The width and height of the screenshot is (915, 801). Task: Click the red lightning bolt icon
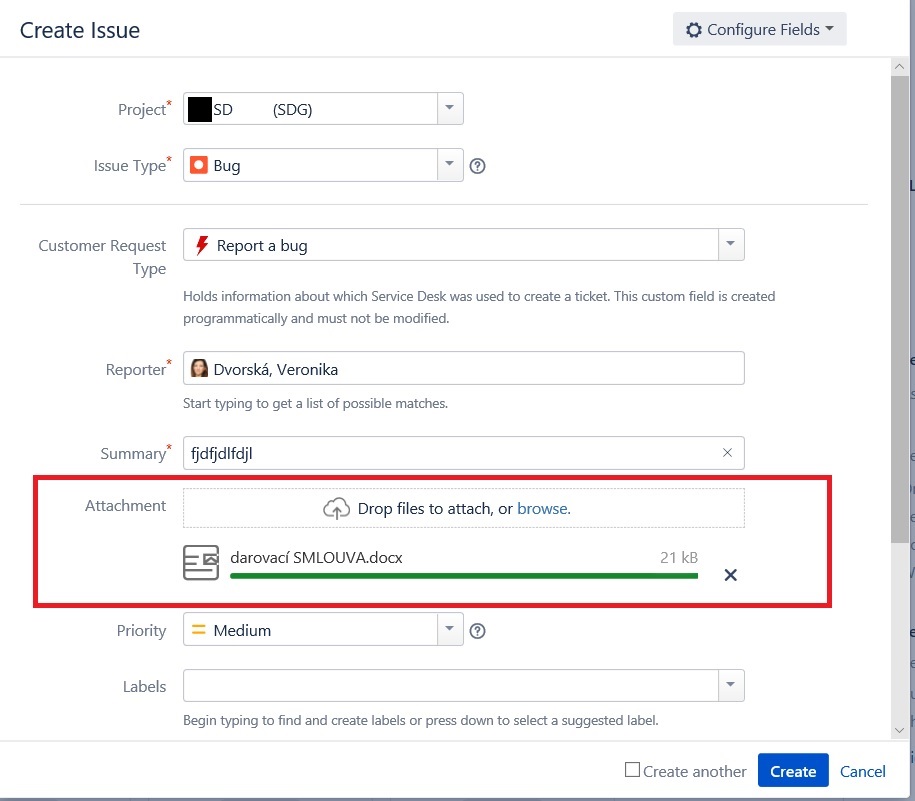tap(202, 245)
